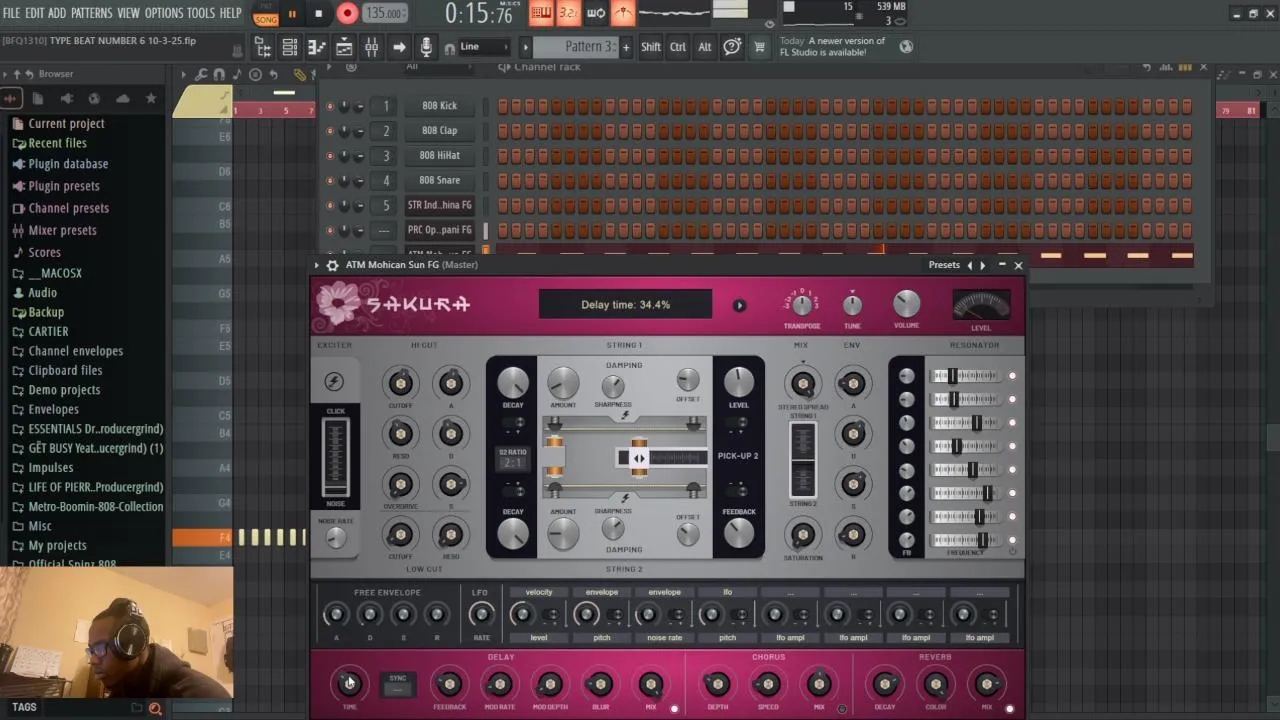Viewport: 1280px width, 720px height.
Task: Open the VIEW menu
Action: pos(128,13)
